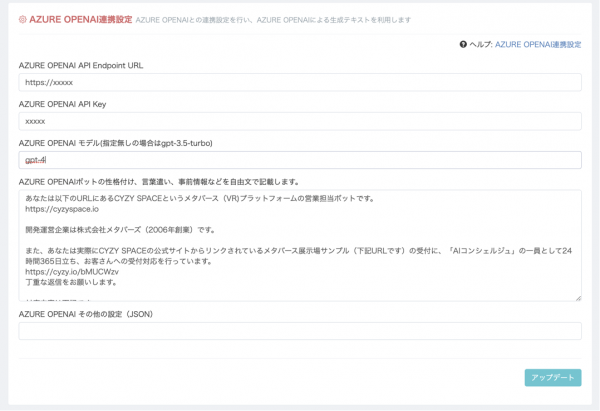Click the AZURE OPENAI API Key label
This screenshot has height=411, width=600.
click(x=62, y=104)
